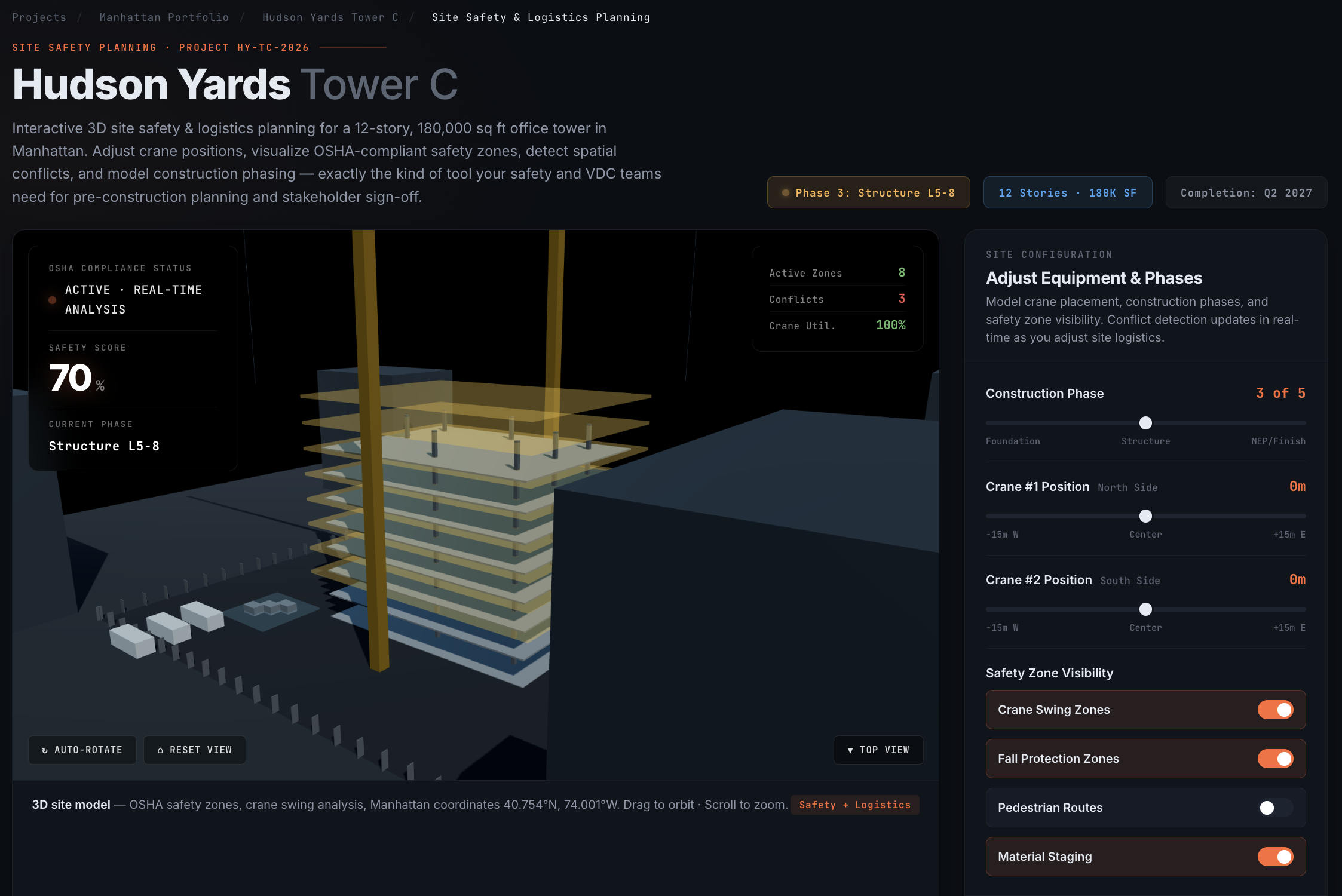Click the Safety Score 70% value

pyautogui.click(x=76, y=378)
